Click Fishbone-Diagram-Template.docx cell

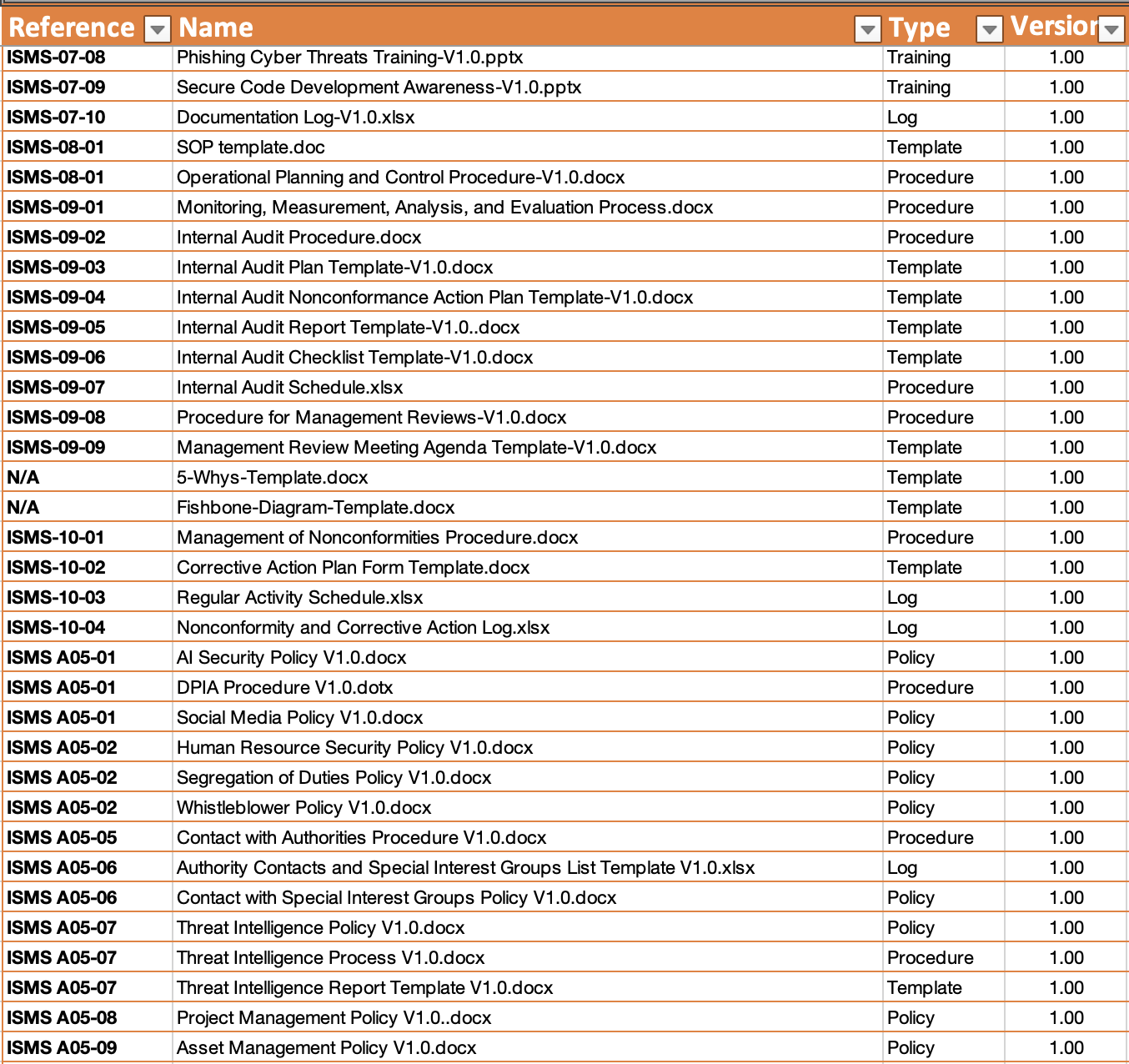tap(527, 508)
